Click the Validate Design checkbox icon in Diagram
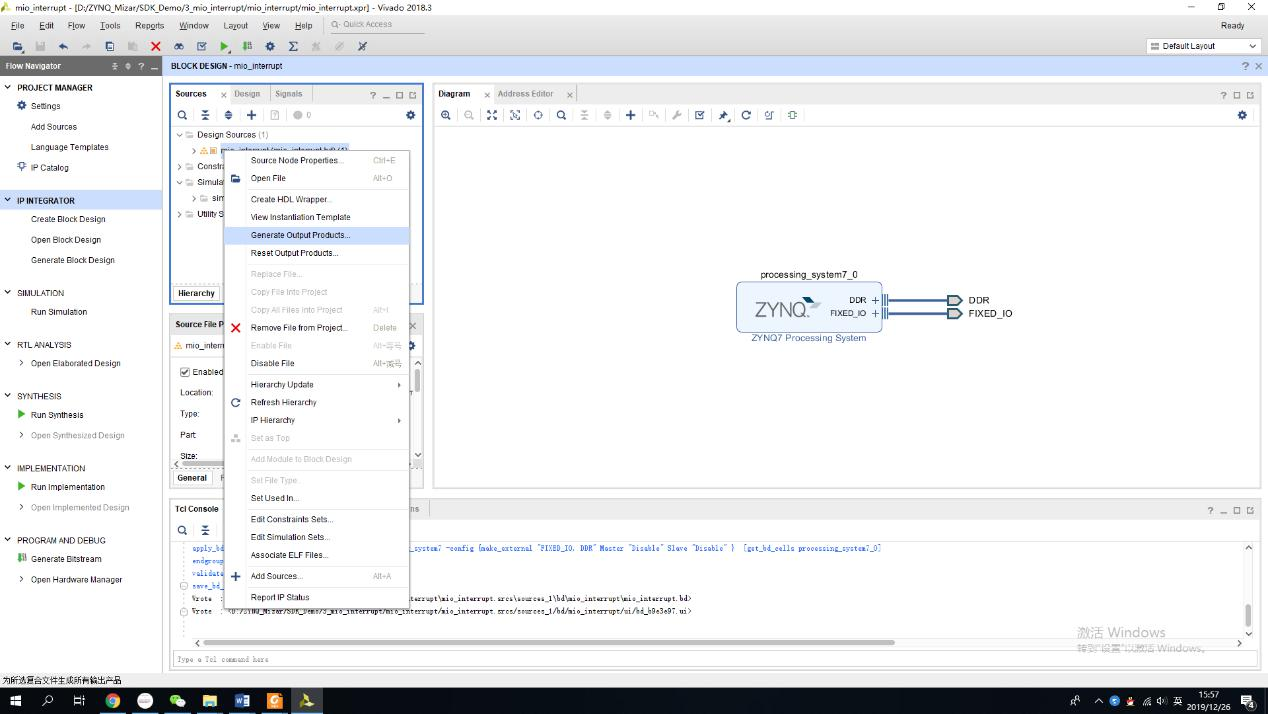This screenshot has width=1268, height=714. pos(700,115)
